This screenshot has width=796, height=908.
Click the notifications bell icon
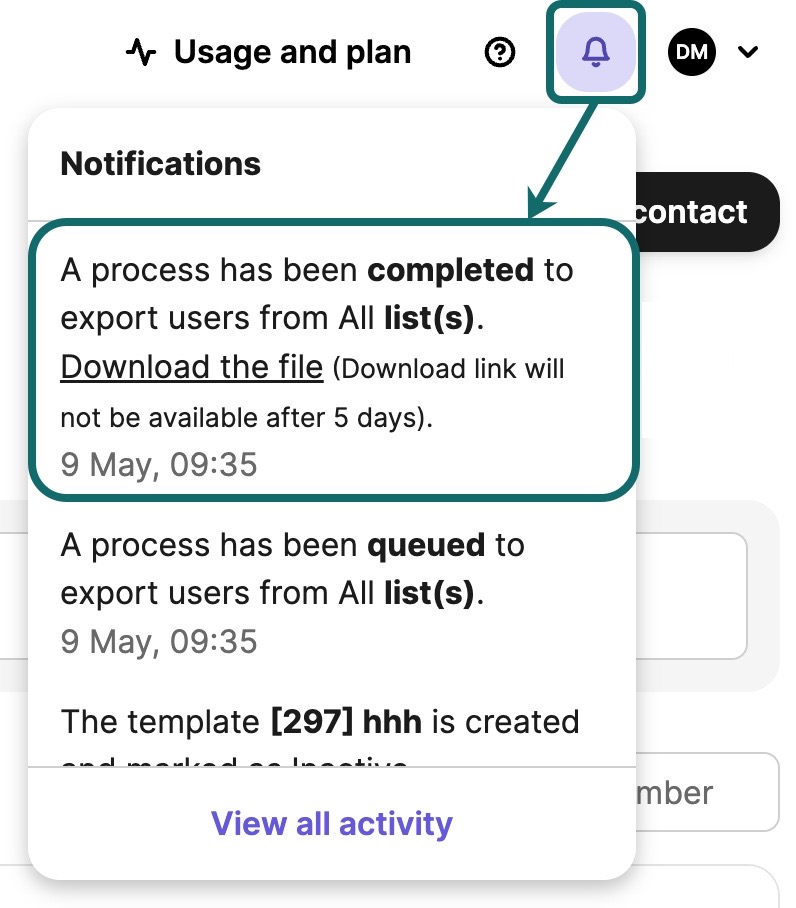pyautogui.click(x=596, y=52)
